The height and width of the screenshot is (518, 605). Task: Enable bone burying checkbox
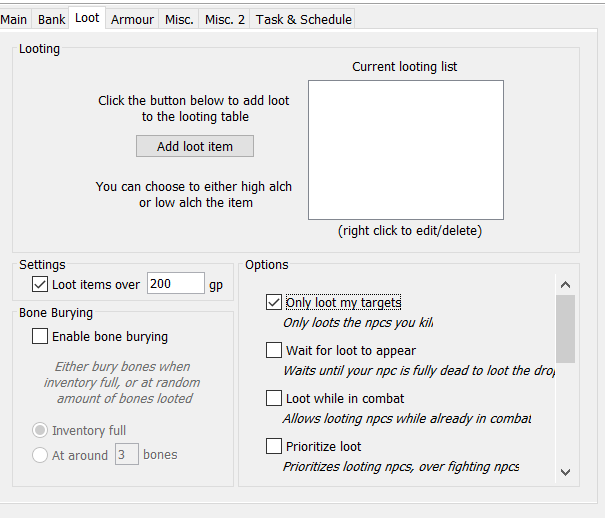tap(40, 337)
